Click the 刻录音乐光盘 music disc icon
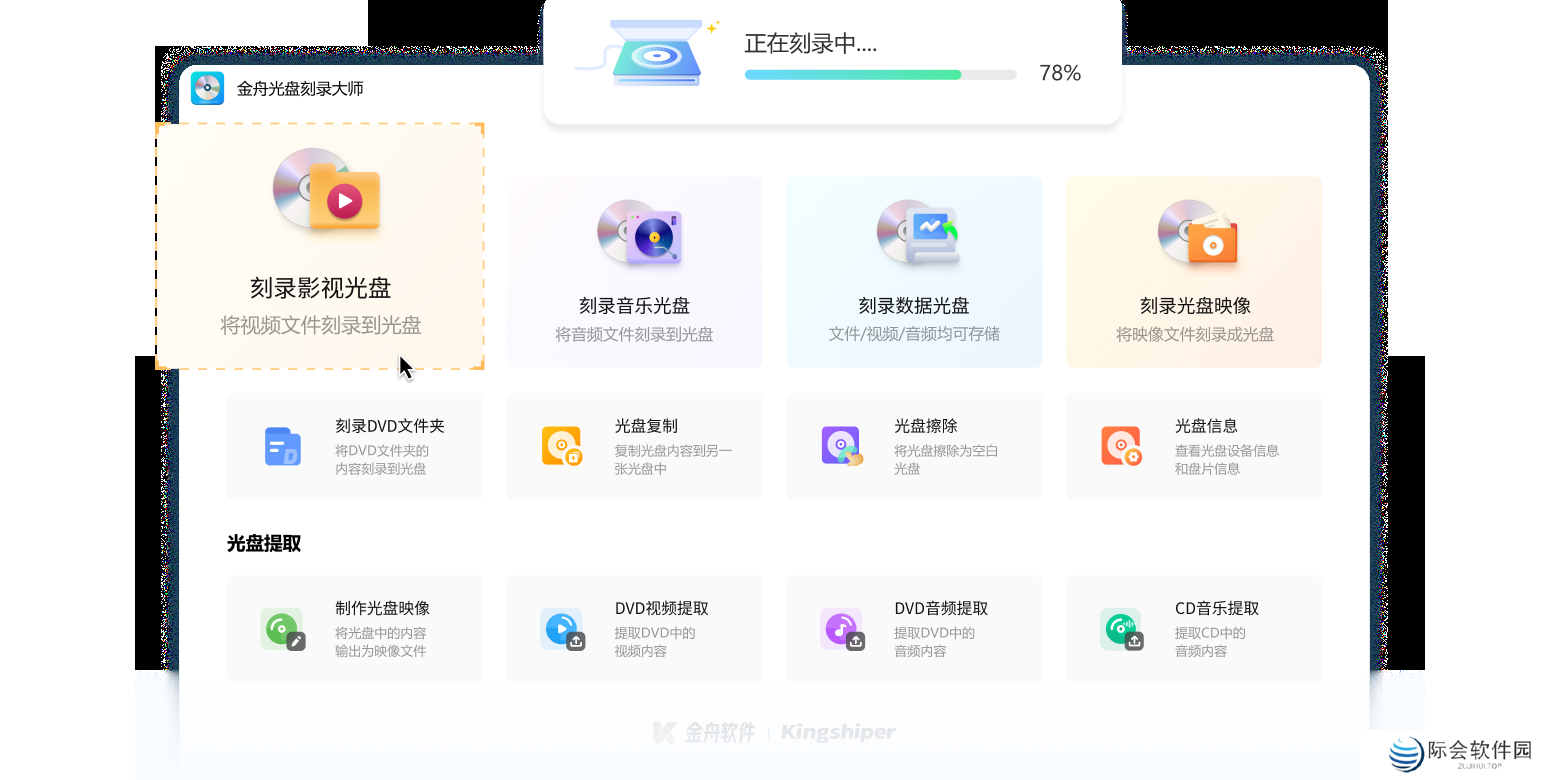 pos(640,232)
